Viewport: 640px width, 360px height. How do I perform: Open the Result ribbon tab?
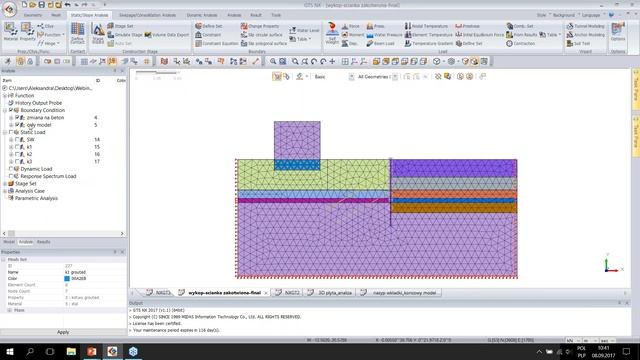256,15
